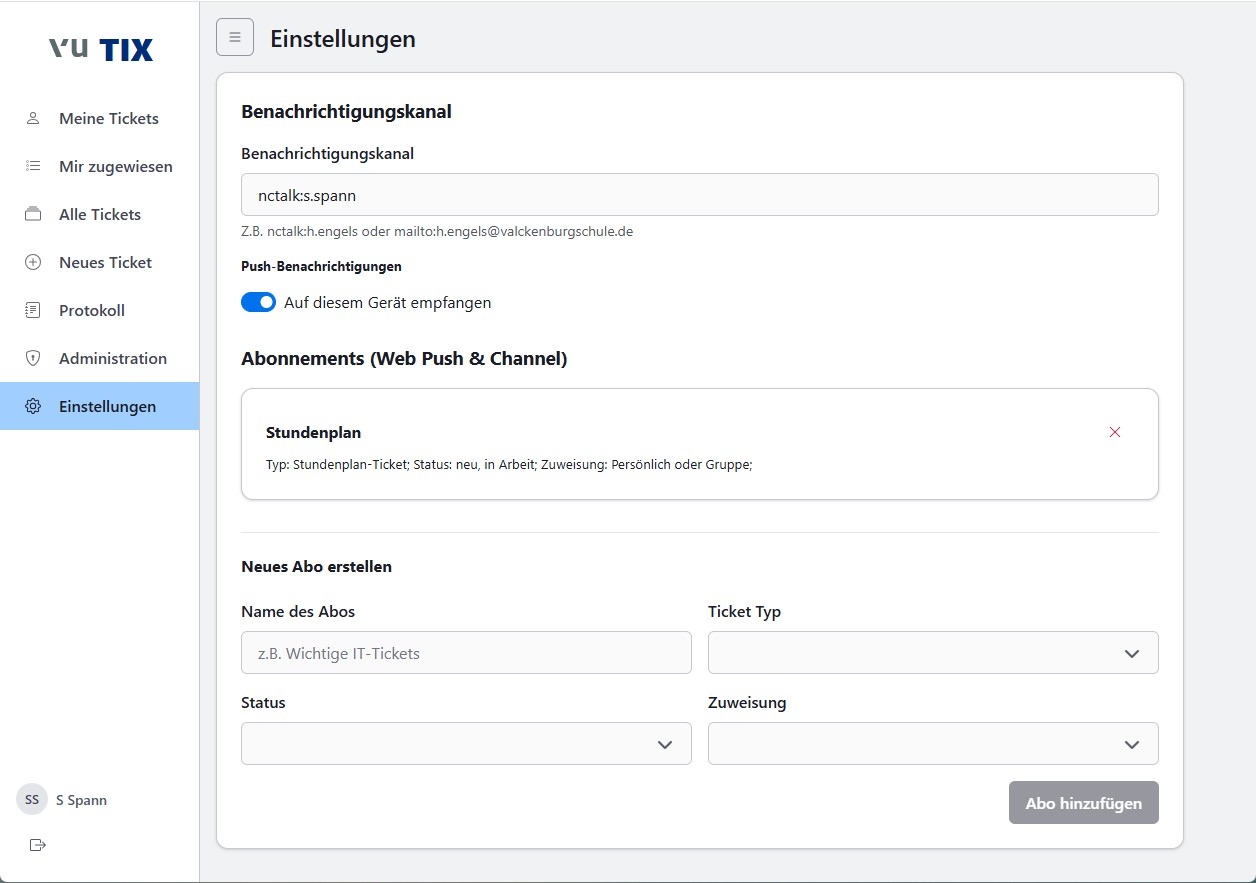This screenshot has height=883, width=1256.
Task: Open the Zuweisung dropdown
Action: click(932, 744)
